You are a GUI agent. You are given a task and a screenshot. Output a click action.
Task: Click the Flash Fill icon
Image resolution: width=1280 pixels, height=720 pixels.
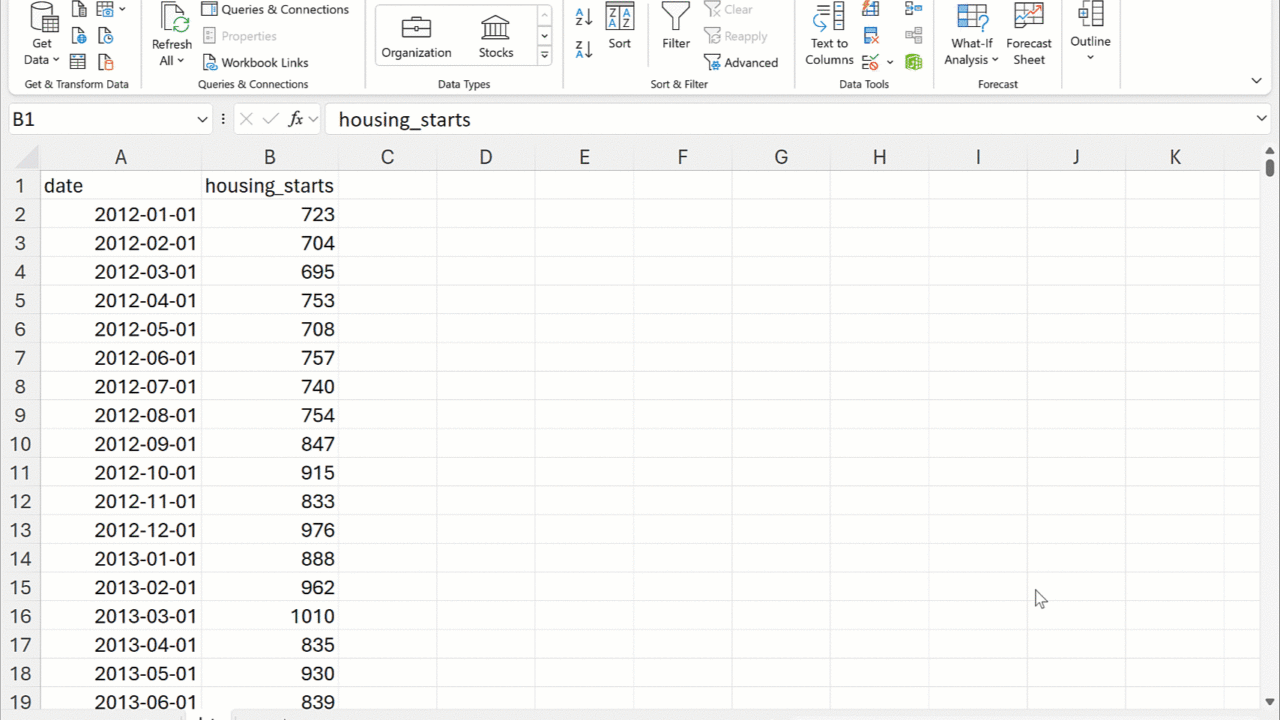tap(871, 9)
